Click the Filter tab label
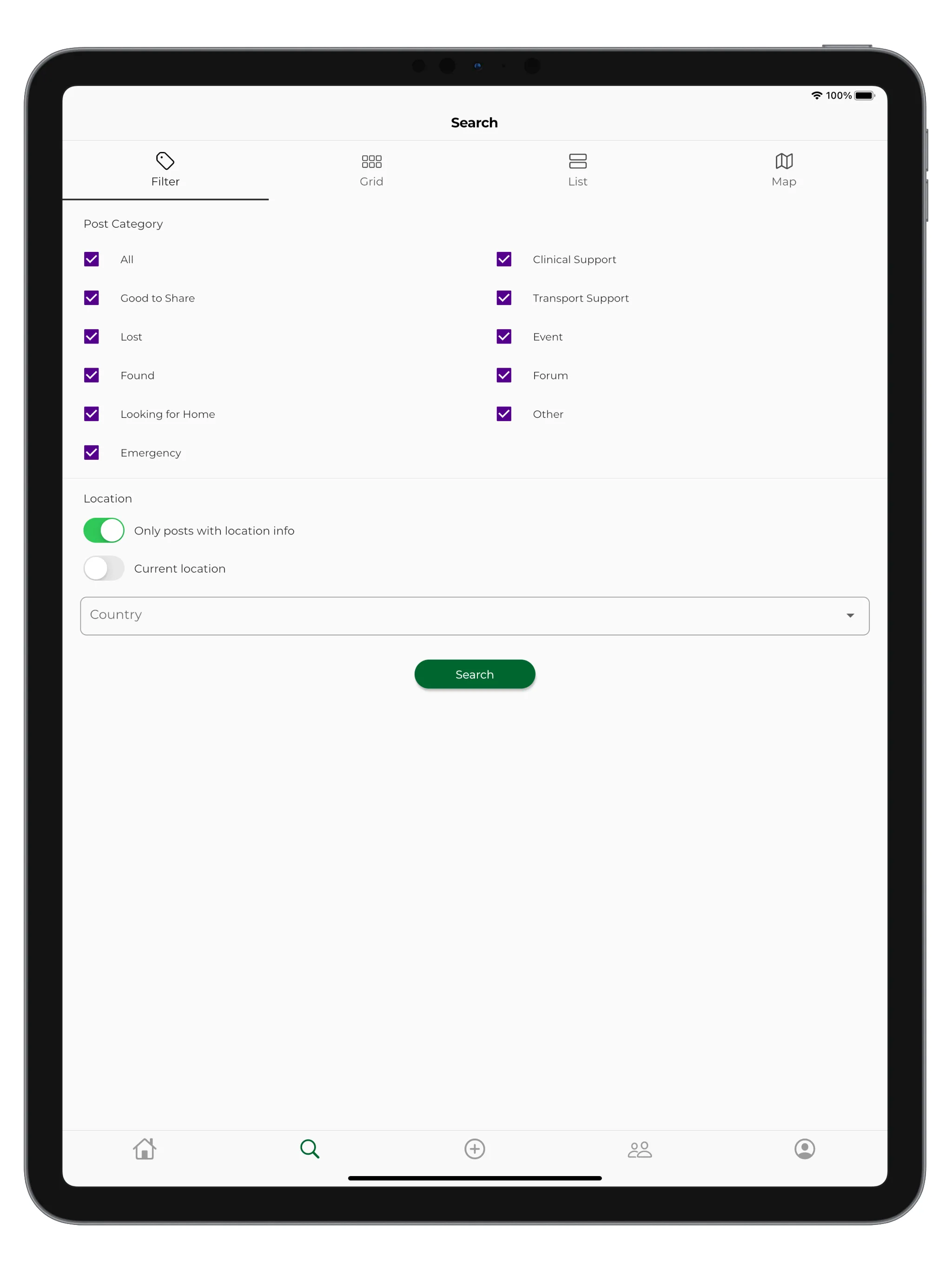 click(165, 181)
